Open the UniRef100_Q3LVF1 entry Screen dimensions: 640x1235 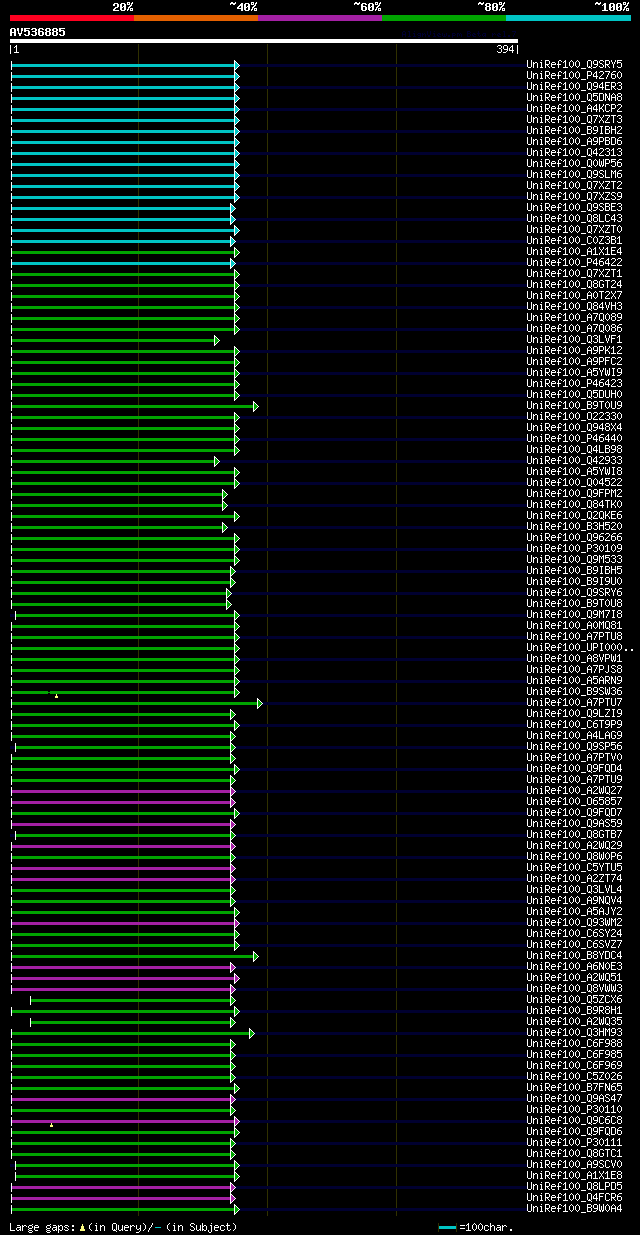574,340
